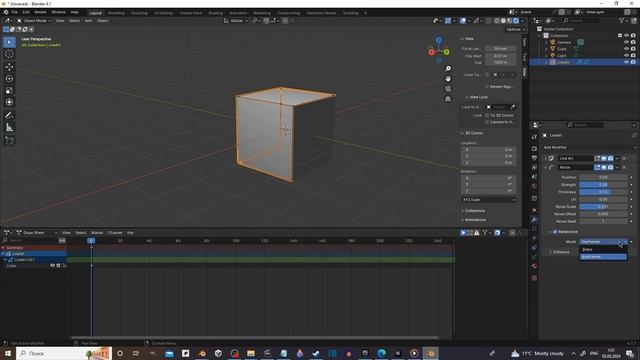Select the Scale tool
The width and height of the screenshot is (640, 360).
point(9,91)
